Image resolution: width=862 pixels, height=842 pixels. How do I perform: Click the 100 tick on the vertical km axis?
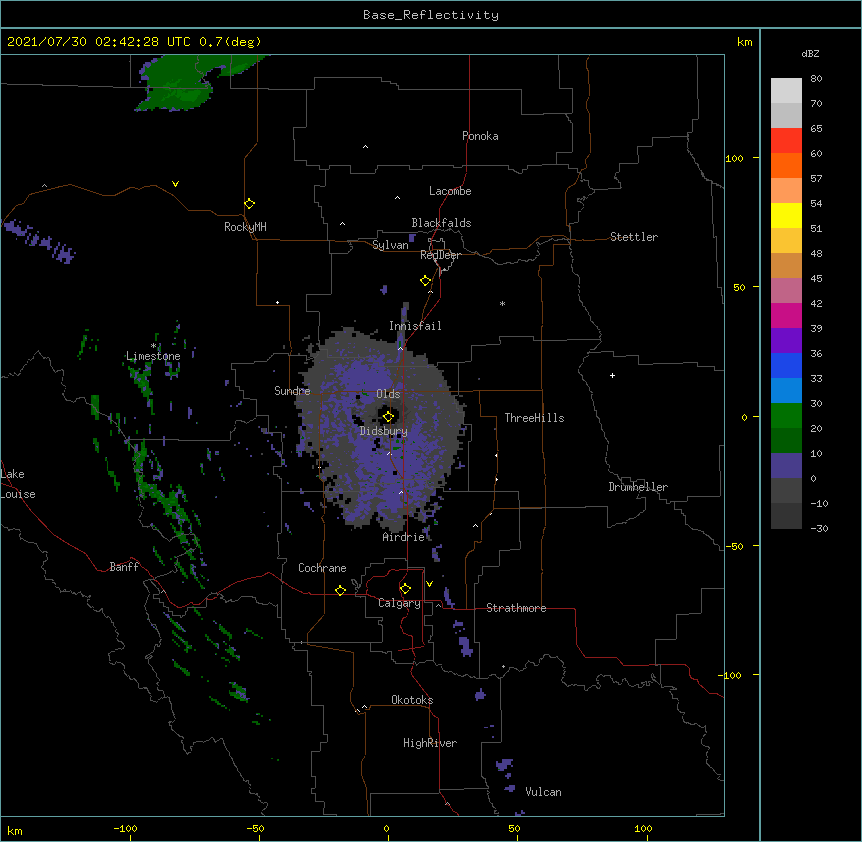734,158
